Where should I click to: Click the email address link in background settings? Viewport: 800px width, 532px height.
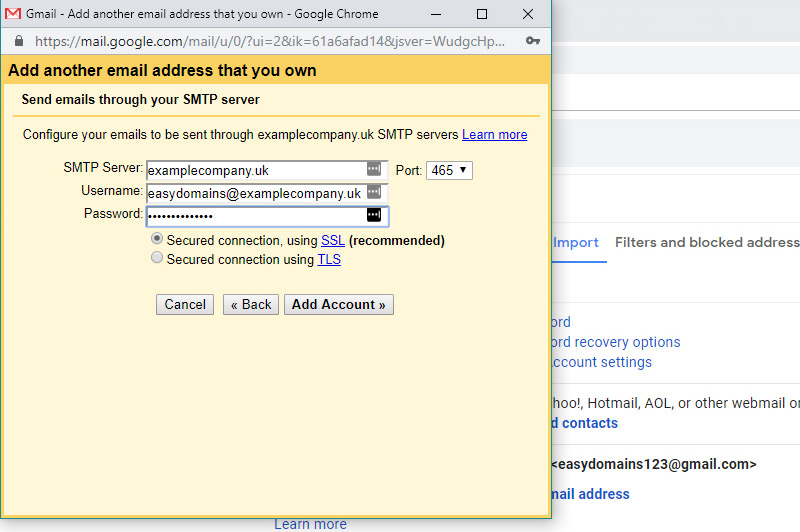point(591,494)
